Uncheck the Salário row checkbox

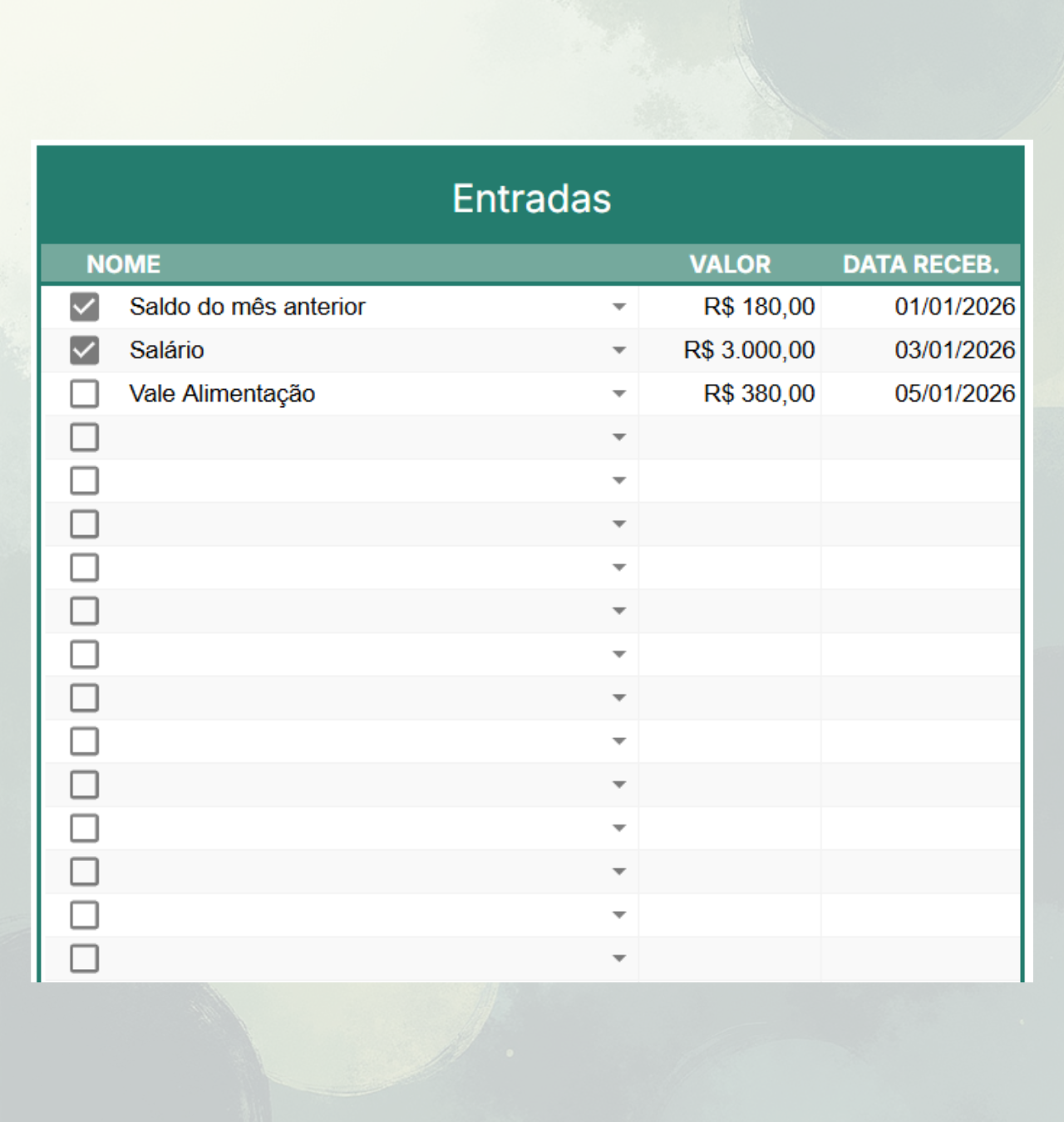tap(84, 350)
